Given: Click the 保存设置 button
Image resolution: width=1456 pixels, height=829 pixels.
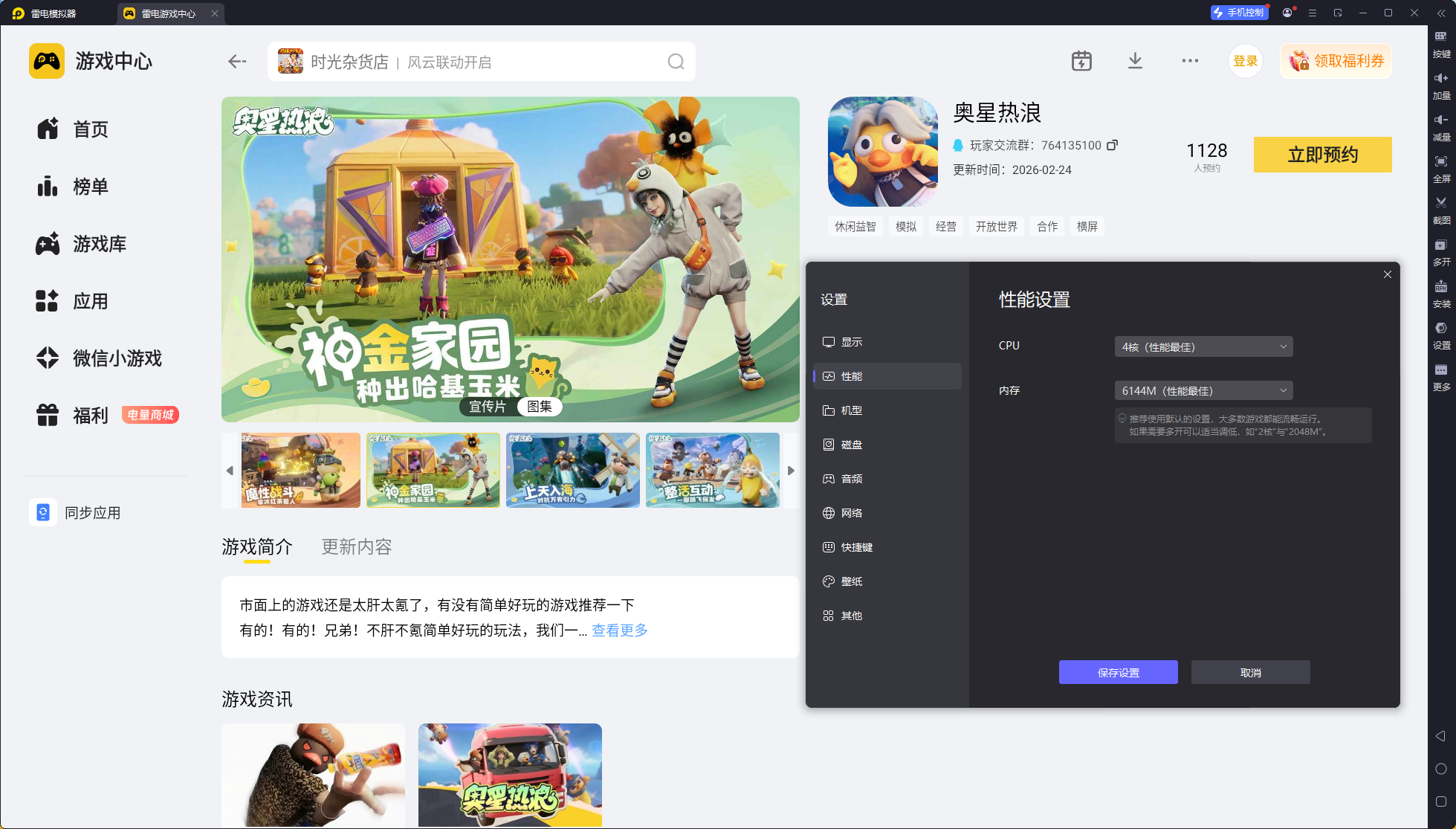Looking at the screenshot, I should tap(1118, 672).
